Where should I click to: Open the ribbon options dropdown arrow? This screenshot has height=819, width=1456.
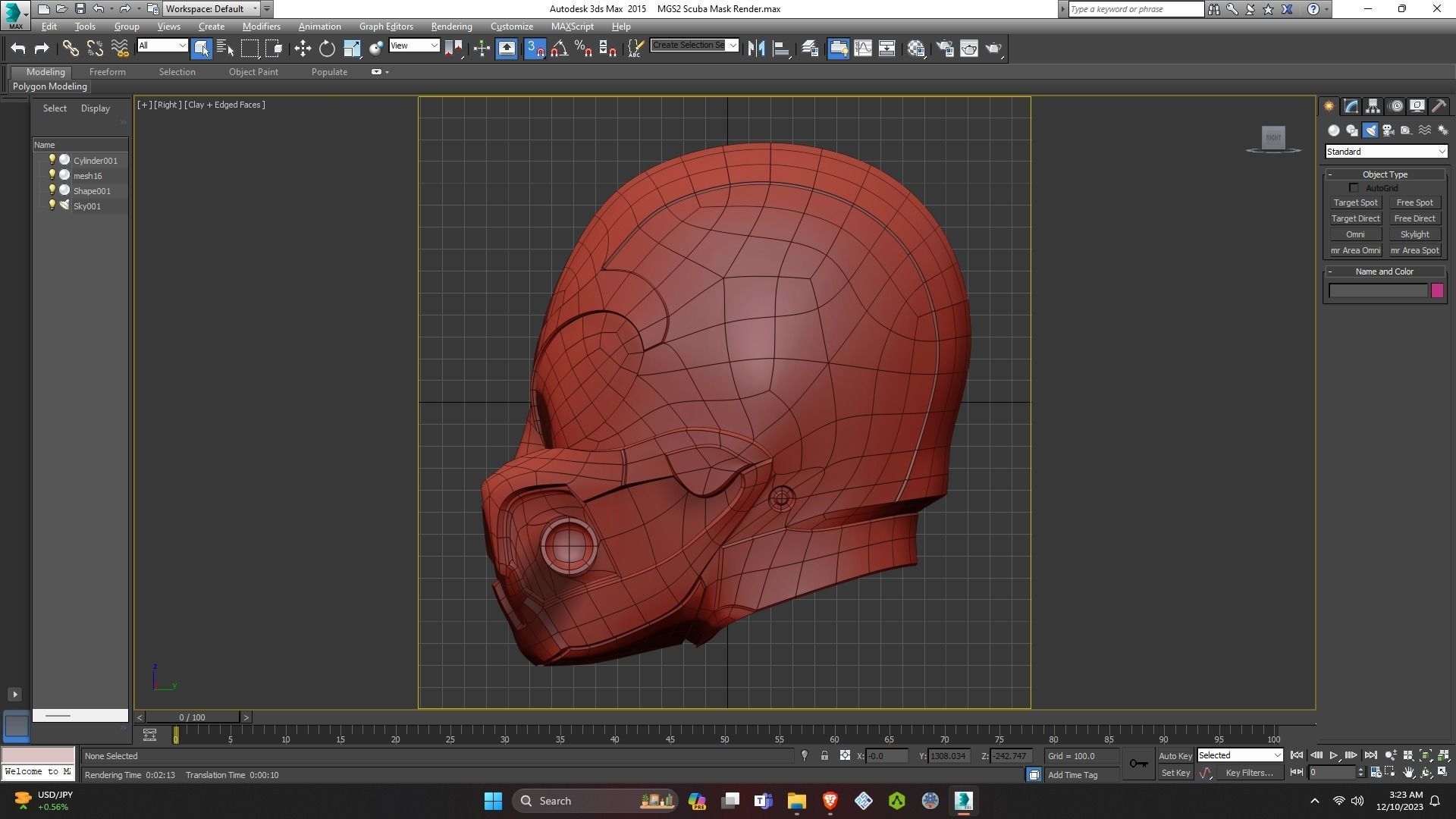point(388,72)
